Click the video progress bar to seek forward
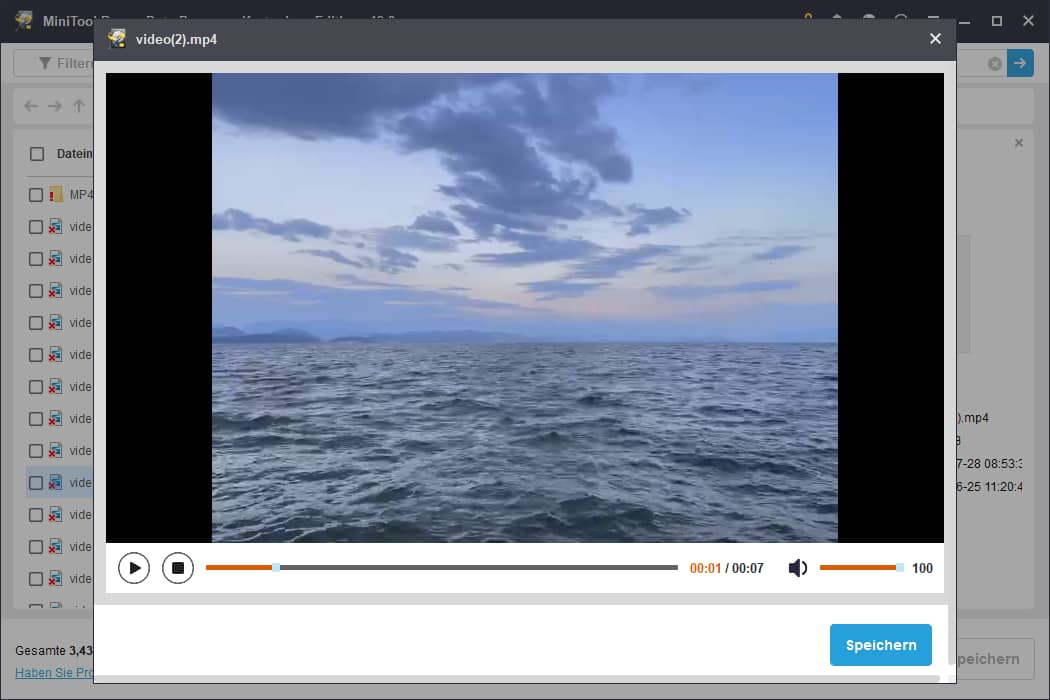 click(x=500, y=567)
